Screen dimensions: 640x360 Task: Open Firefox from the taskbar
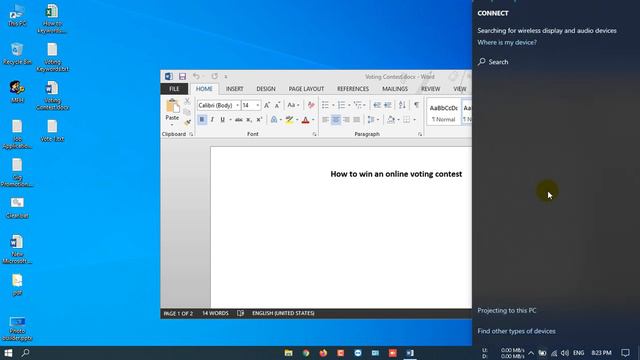pos(323,353)
